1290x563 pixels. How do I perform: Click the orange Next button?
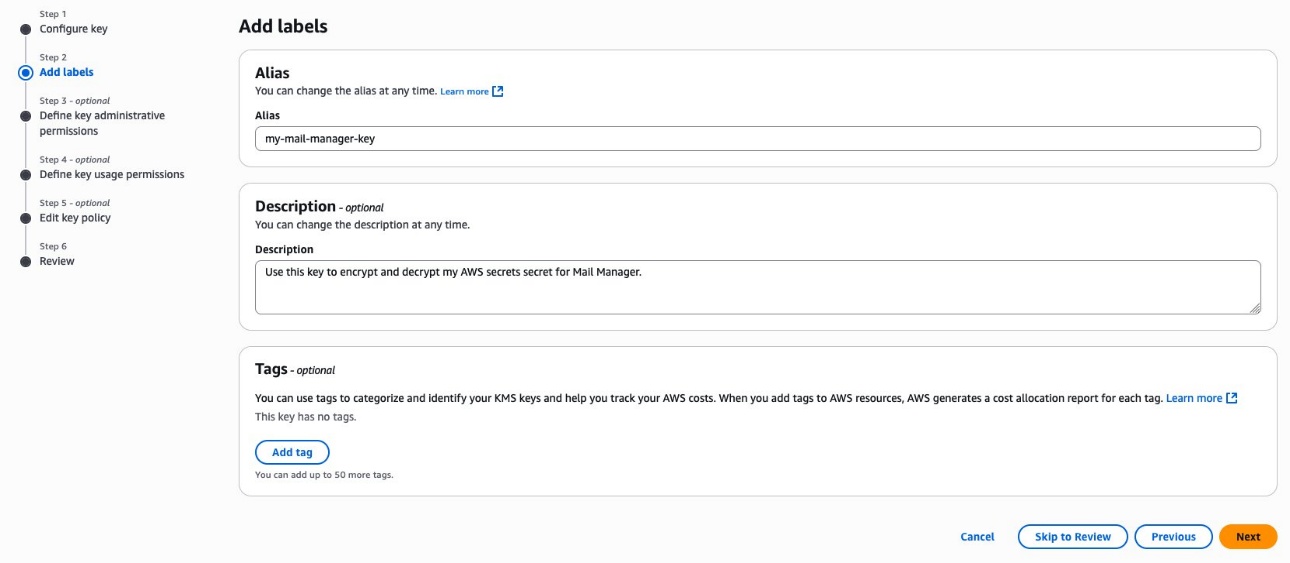1247,537
